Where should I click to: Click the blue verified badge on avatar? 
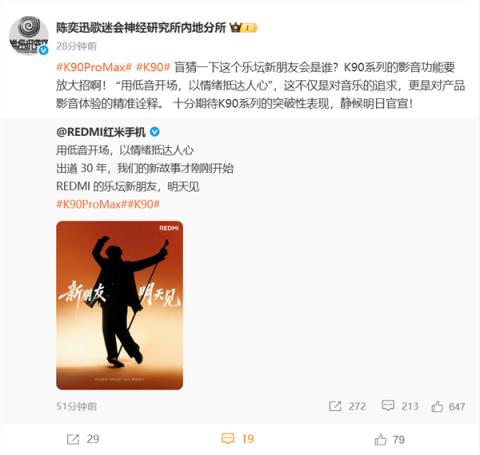click(44, 50)
